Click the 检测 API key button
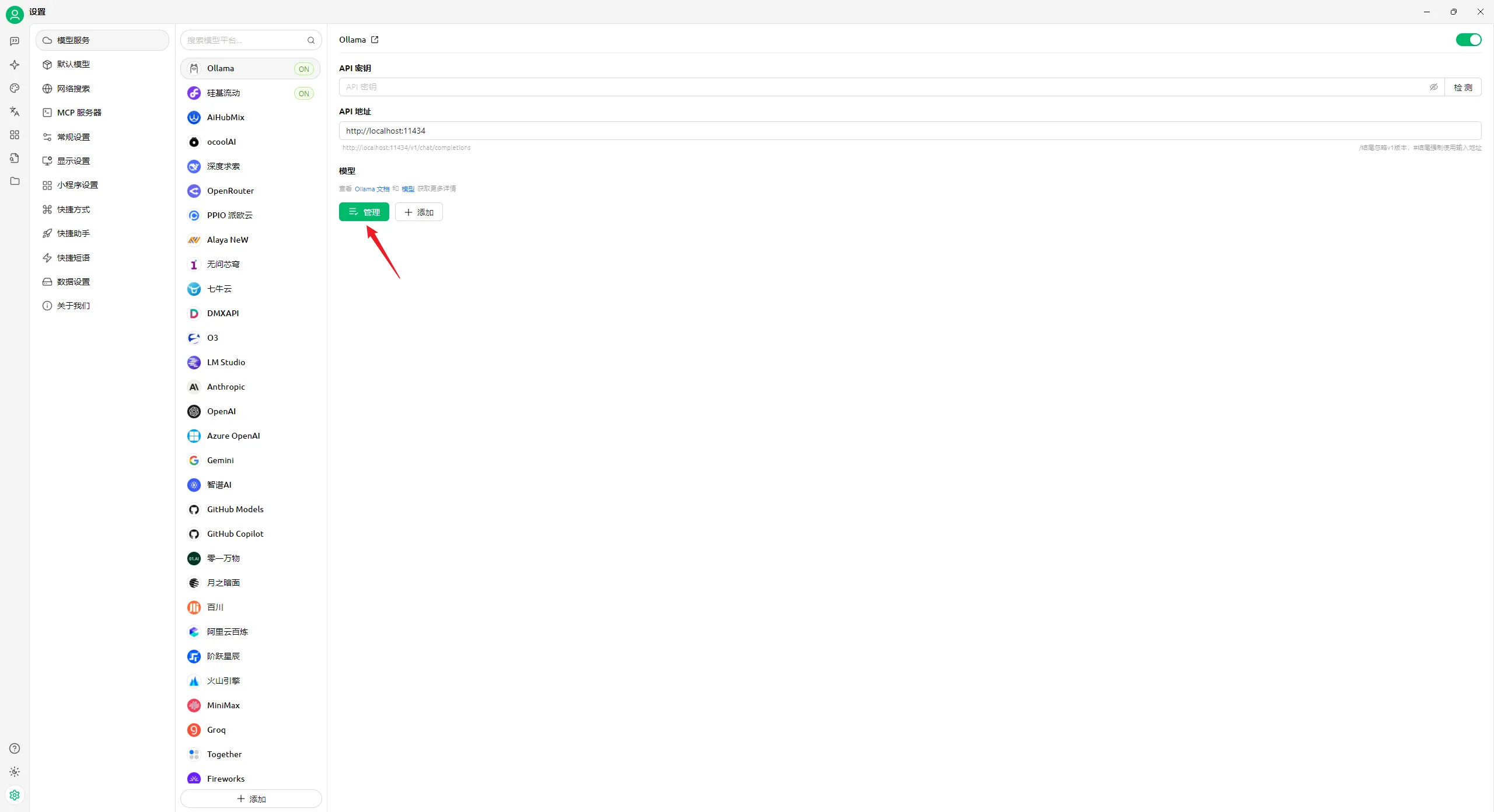 [1462, 87]
